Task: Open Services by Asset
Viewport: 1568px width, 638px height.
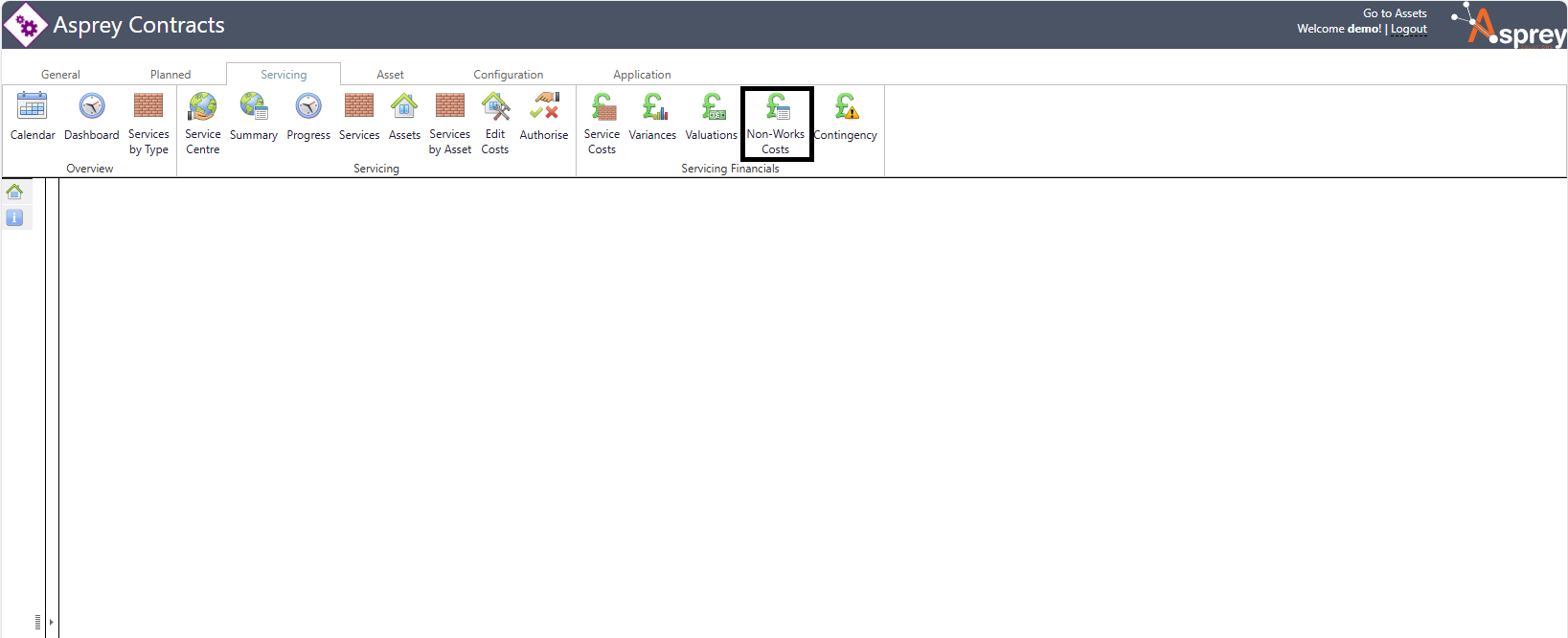Action: [450, 106]
